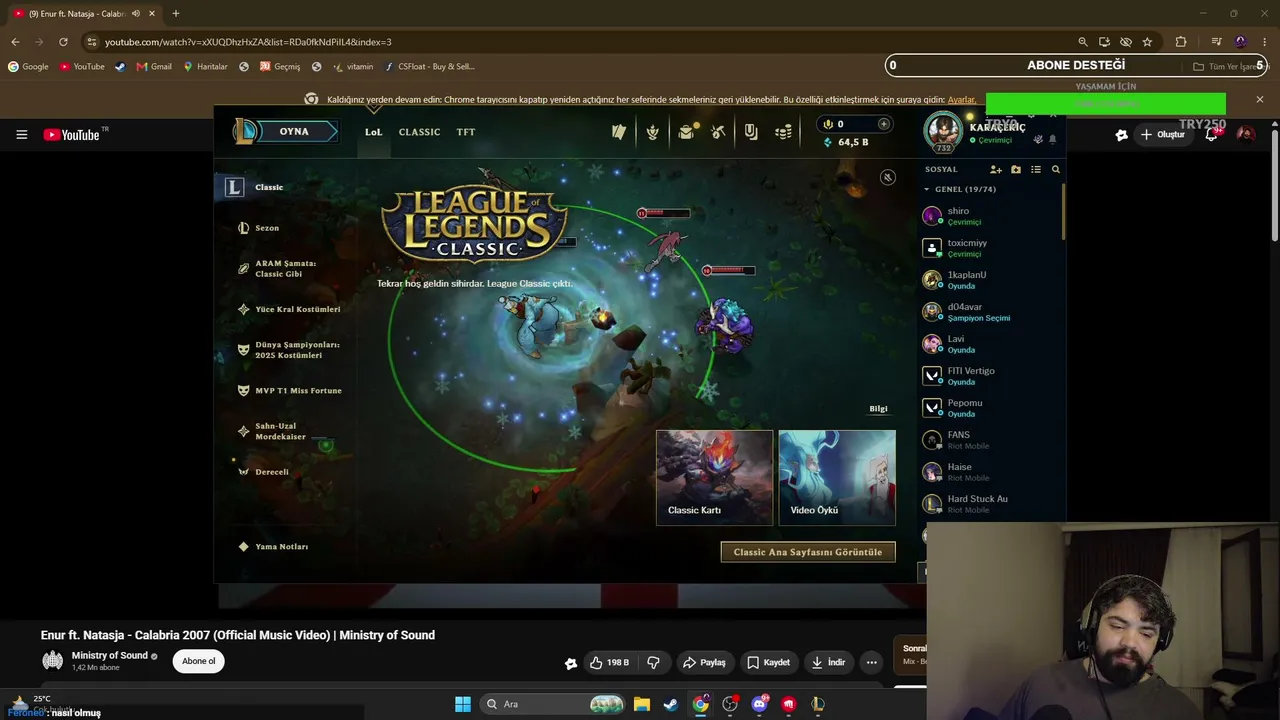Click the İndir download button

(828, 662)
